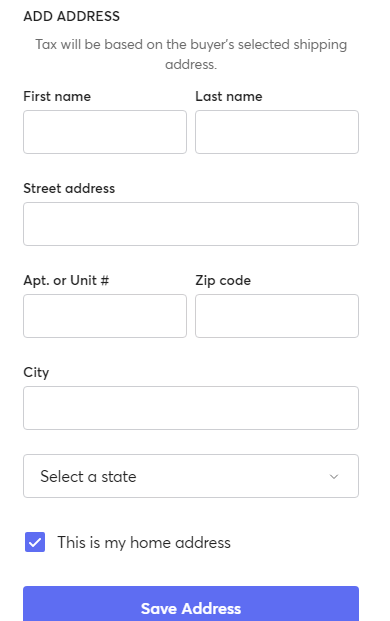Image resolution: width=390 pixels, height=621 pixels.
Task: Click the 'Last name' field label
Action: pos(229,96)
